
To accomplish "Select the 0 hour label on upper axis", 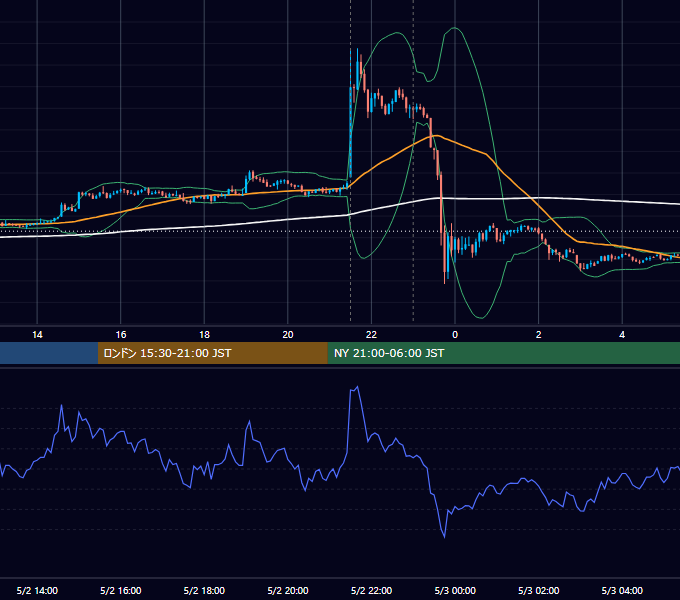I will 455,335.
